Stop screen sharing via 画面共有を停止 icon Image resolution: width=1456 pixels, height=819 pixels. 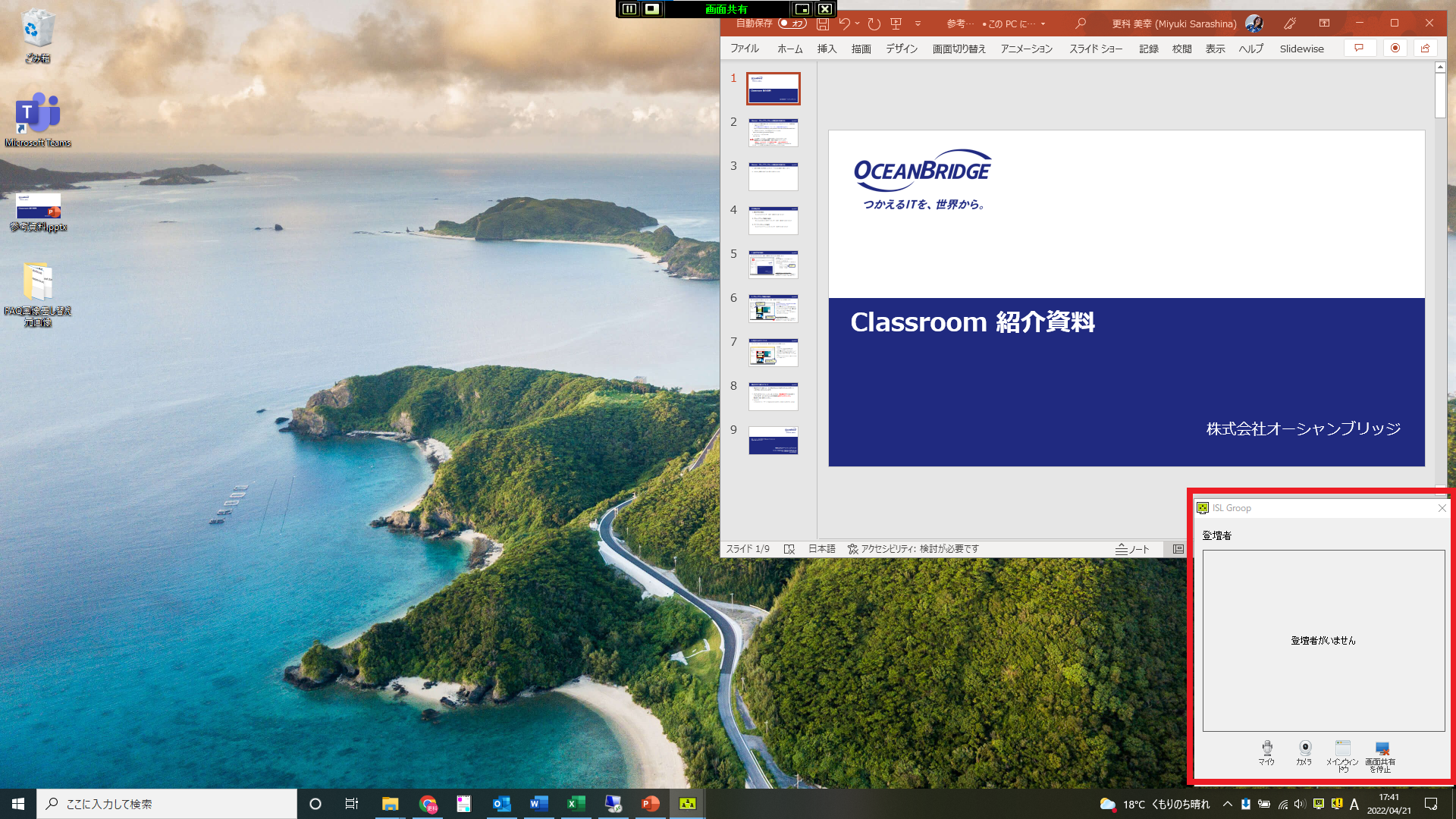pyautogui.click(x=1381, y=749)
